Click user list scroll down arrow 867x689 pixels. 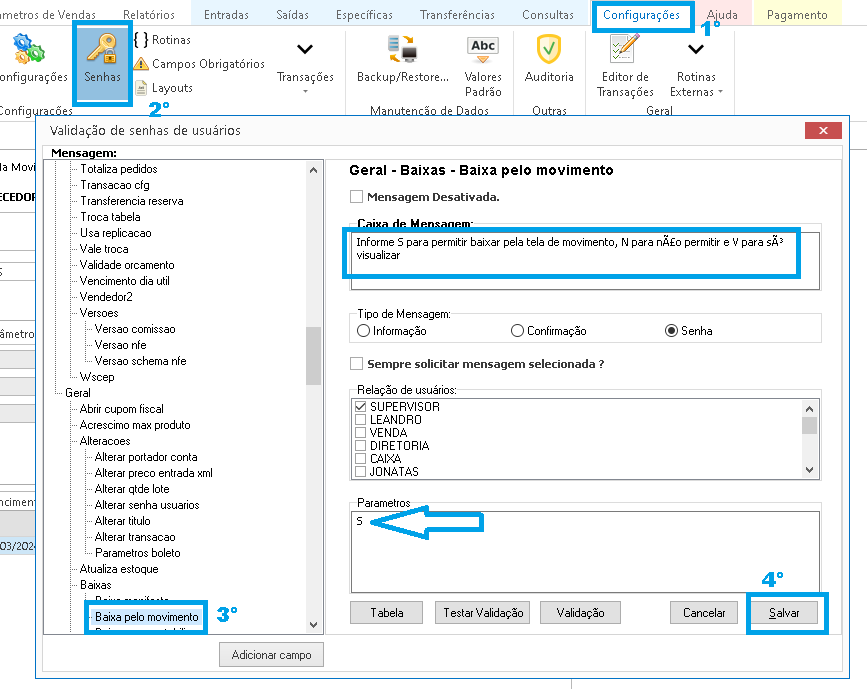pyautogui.click(x=809, y=470)
